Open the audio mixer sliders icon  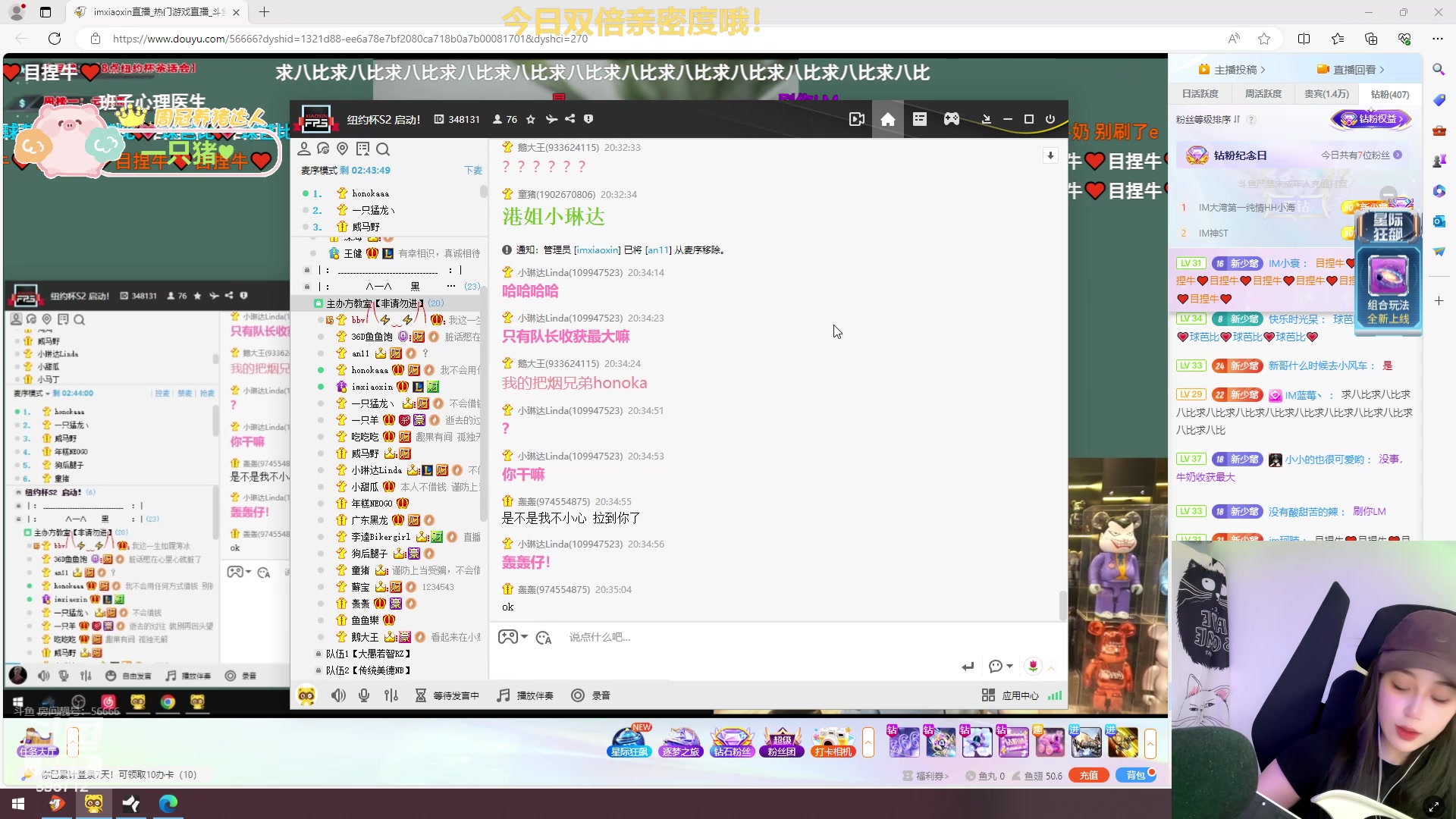point(391,695)
